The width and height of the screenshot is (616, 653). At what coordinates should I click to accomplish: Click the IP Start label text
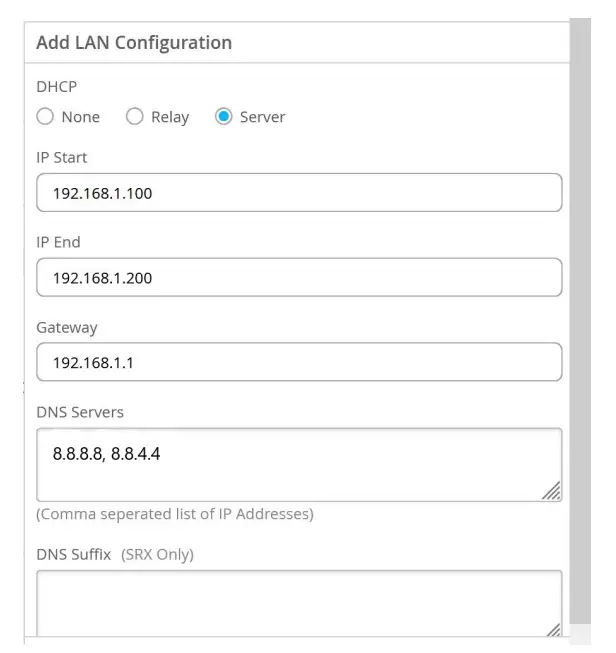(x=61, y=157)
